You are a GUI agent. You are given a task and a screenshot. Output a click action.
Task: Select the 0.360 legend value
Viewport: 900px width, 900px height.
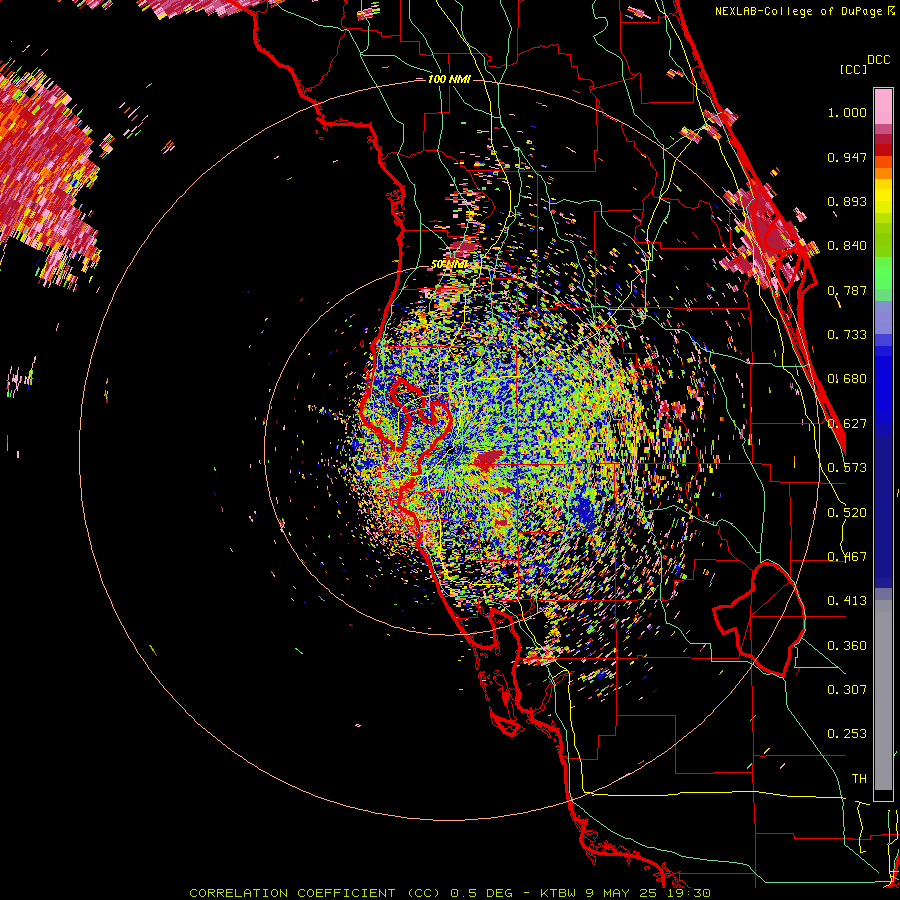click(847, 646)
